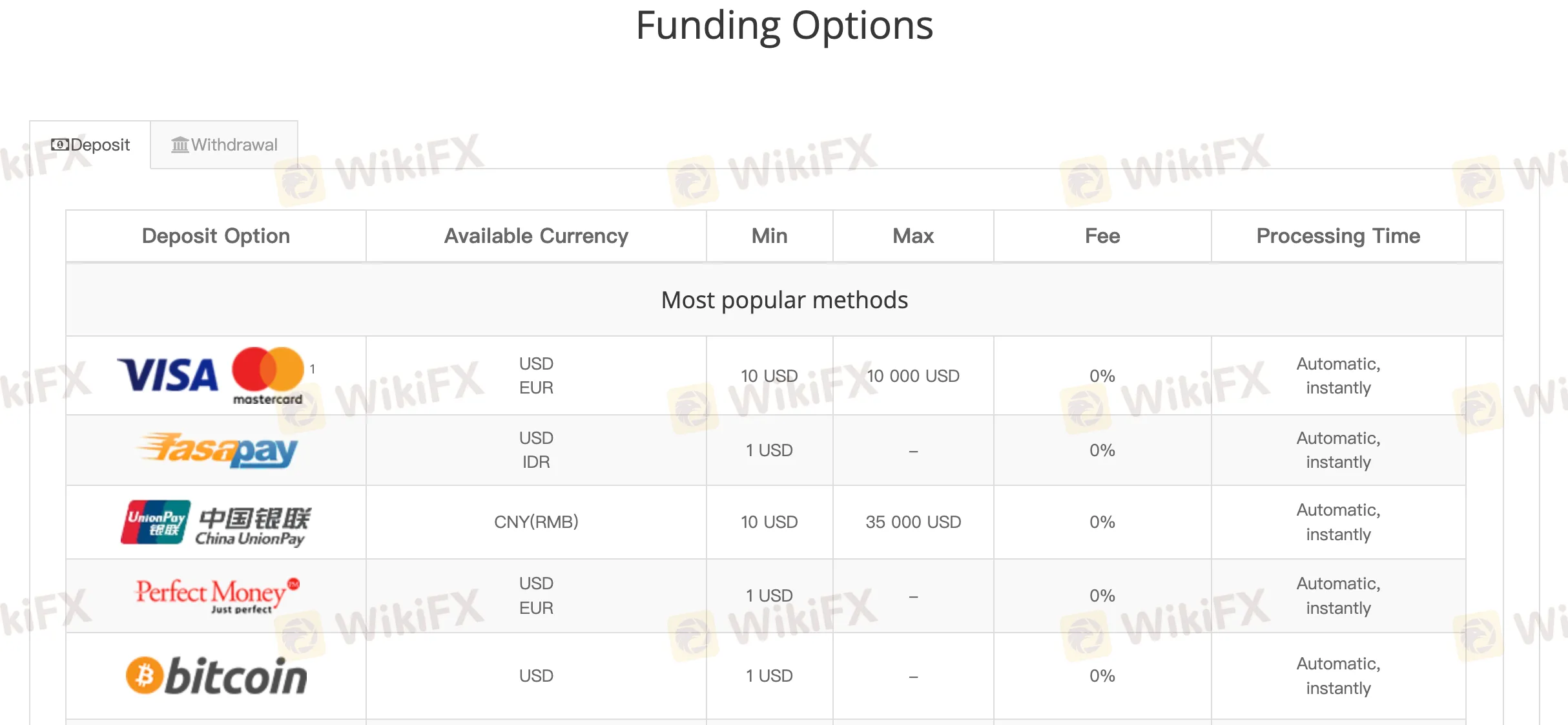Click the Fee column header
The height and width of the screenshot is (725, 1568).
pos(1102,236)
